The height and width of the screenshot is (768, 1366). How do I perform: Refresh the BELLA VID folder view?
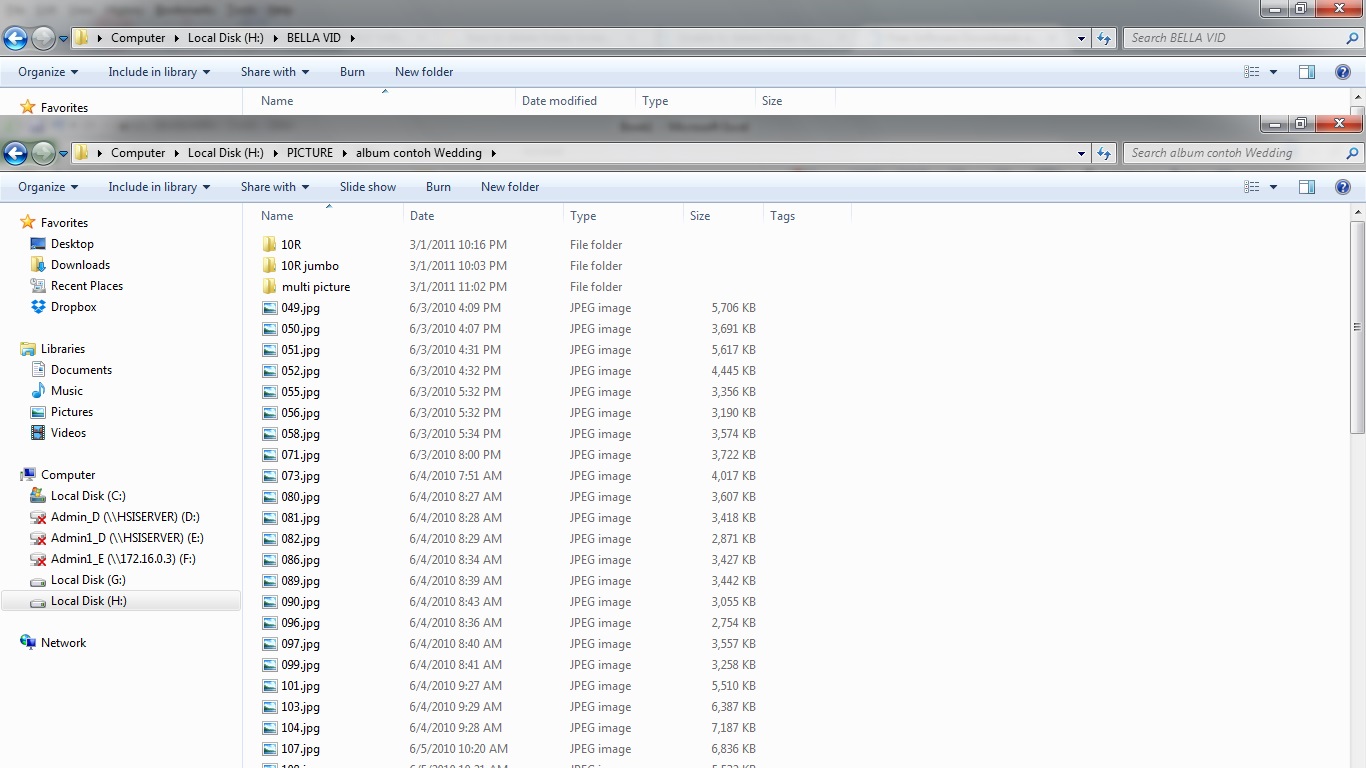pos(1104,38)
